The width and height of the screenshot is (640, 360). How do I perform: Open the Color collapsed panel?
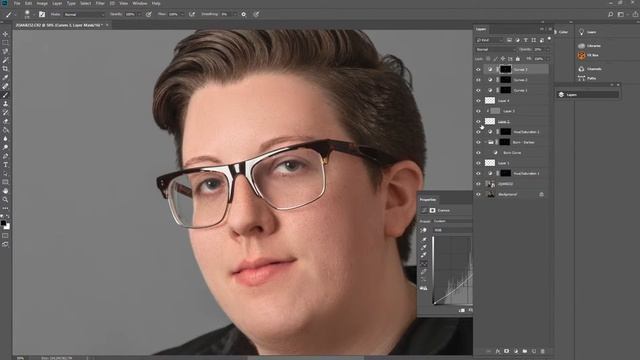click(562, 32)
